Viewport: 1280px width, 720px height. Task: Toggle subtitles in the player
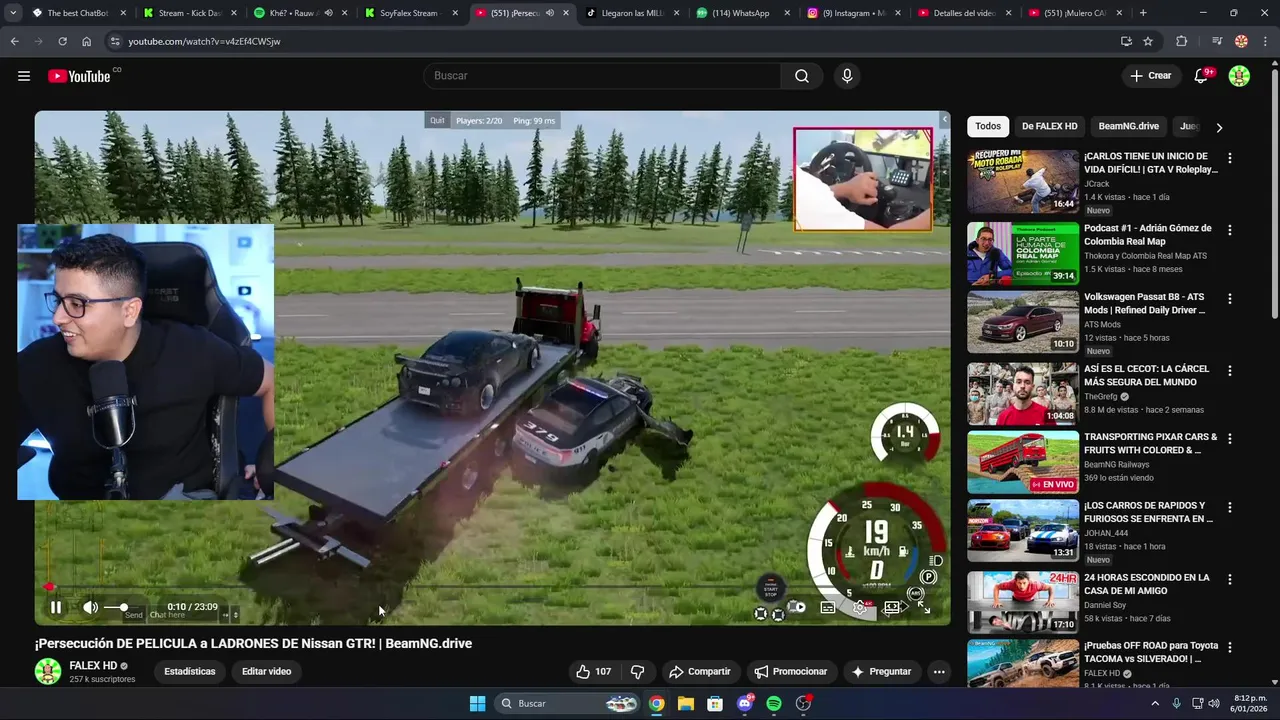point(828,607)
